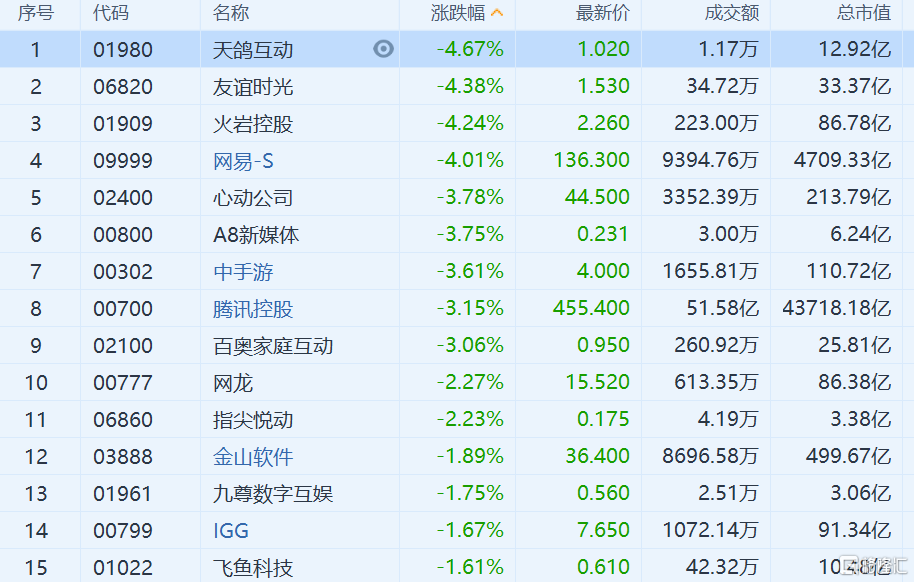Click the 总市值 column header
The height and width of the screenshot is (582, 914).
click(863, 13)
